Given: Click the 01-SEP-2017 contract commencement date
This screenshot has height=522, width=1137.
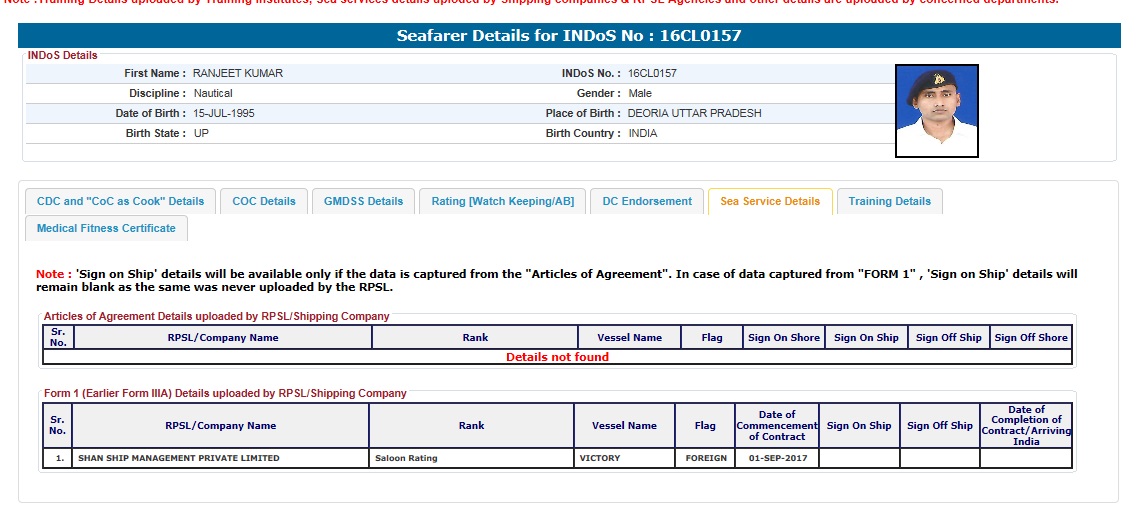Looking at the screenshot, I should pos(776,459).
